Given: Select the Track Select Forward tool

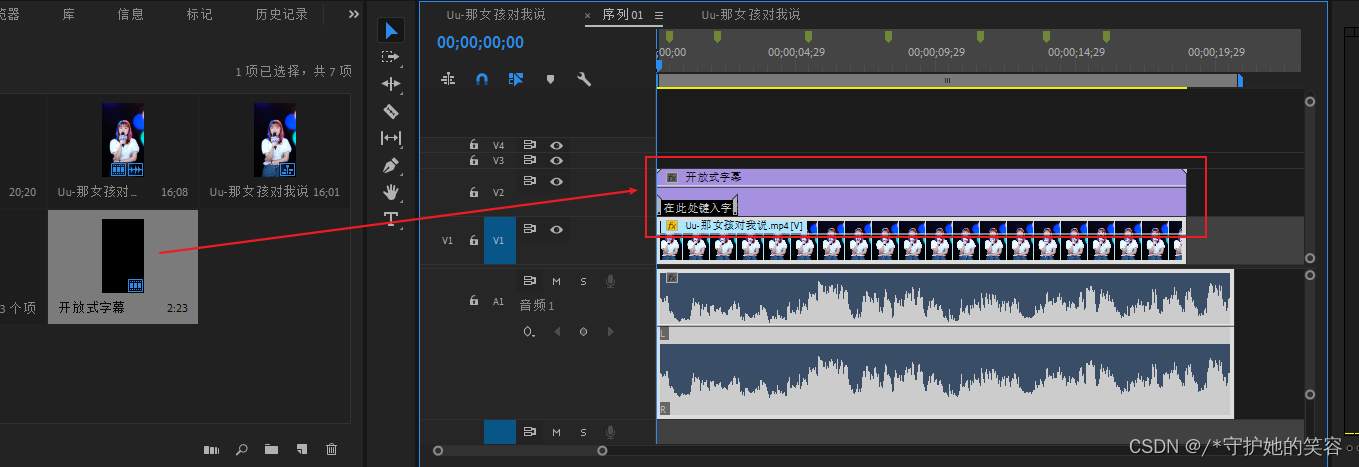Looking at the screenshot, I should point(391,57).
